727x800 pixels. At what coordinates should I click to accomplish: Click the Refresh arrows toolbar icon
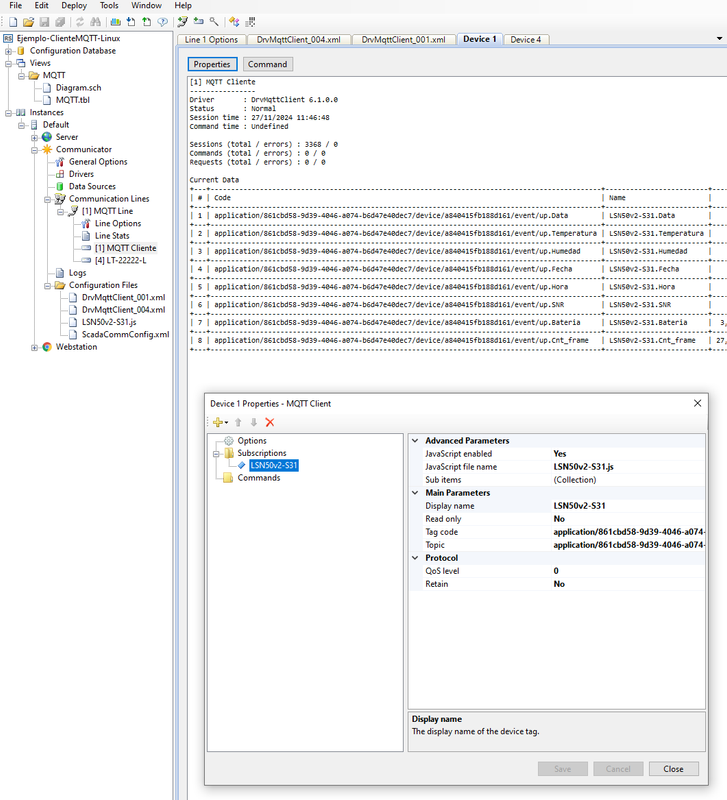[x=80, y=22]
